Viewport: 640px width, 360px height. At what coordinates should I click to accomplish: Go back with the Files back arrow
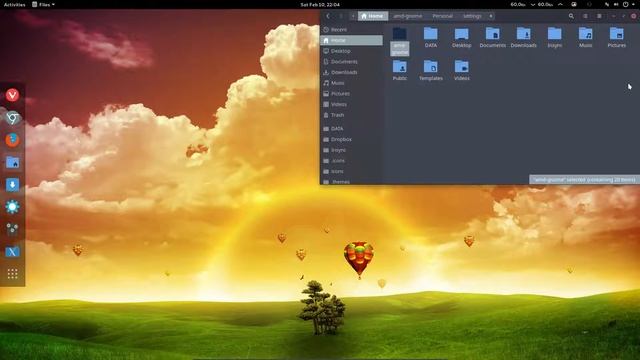pos(328,16)
